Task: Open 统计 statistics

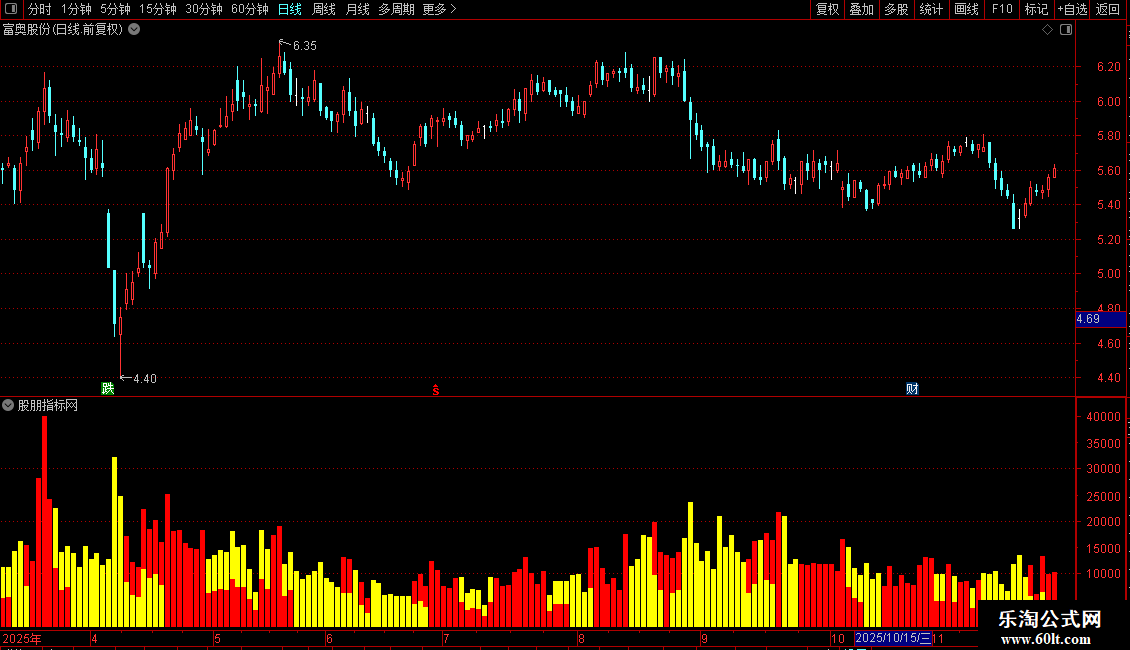Action: coord(931,9)
